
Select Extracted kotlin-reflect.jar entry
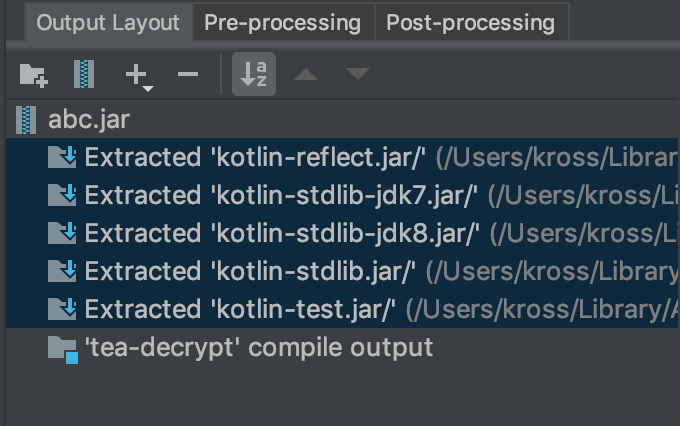256,157
